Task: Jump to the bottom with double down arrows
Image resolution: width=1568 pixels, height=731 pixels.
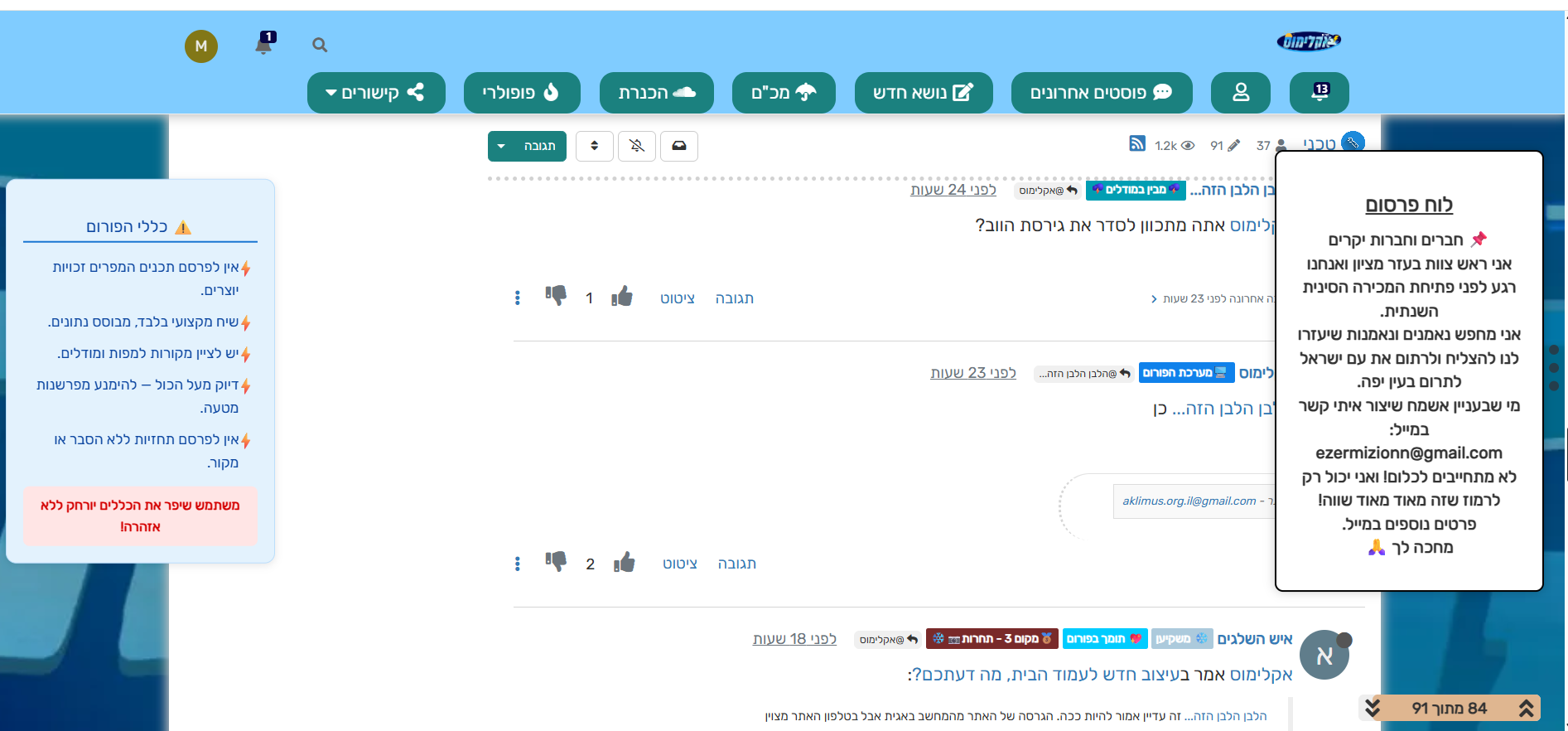Action: click(1373, 708)
